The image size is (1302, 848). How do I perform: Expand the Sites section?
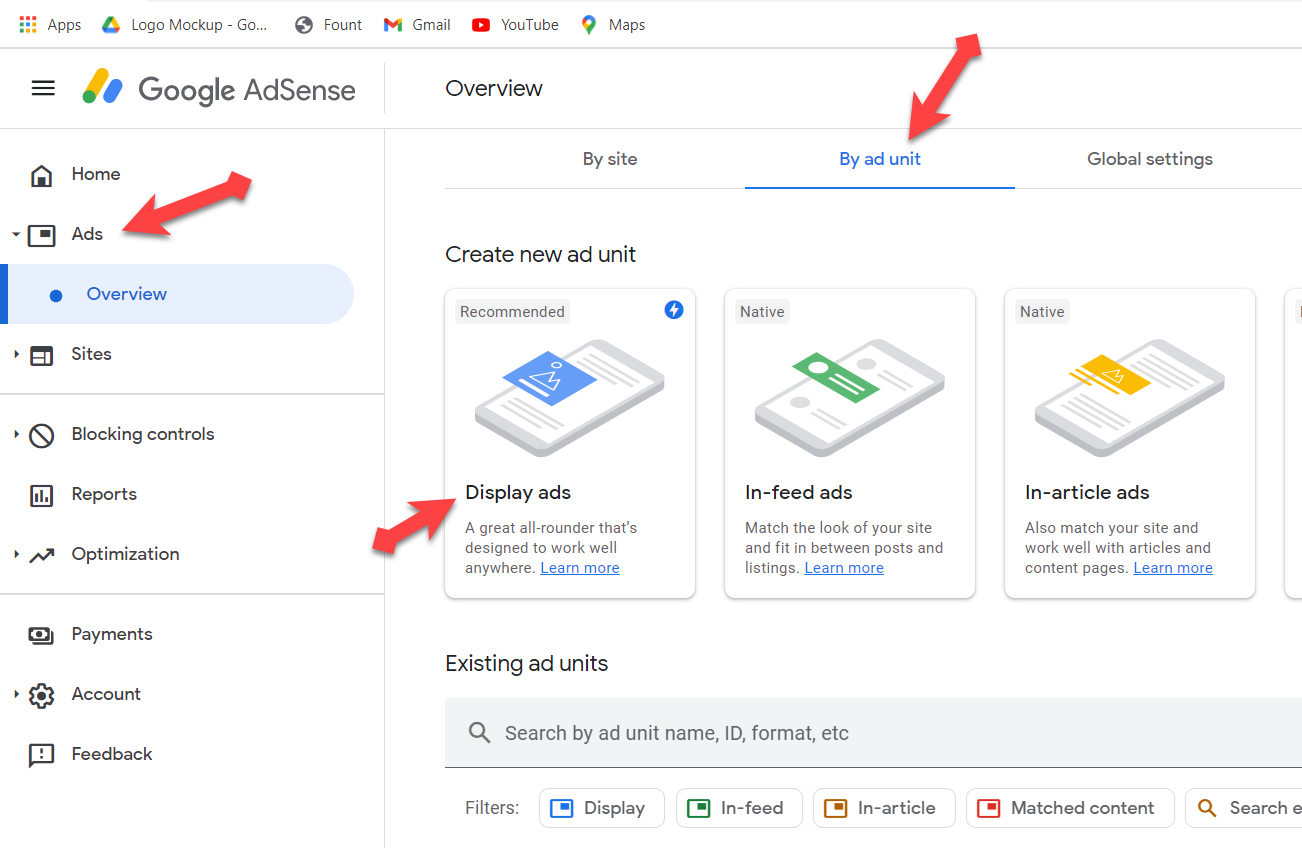[x=16, y=354]
